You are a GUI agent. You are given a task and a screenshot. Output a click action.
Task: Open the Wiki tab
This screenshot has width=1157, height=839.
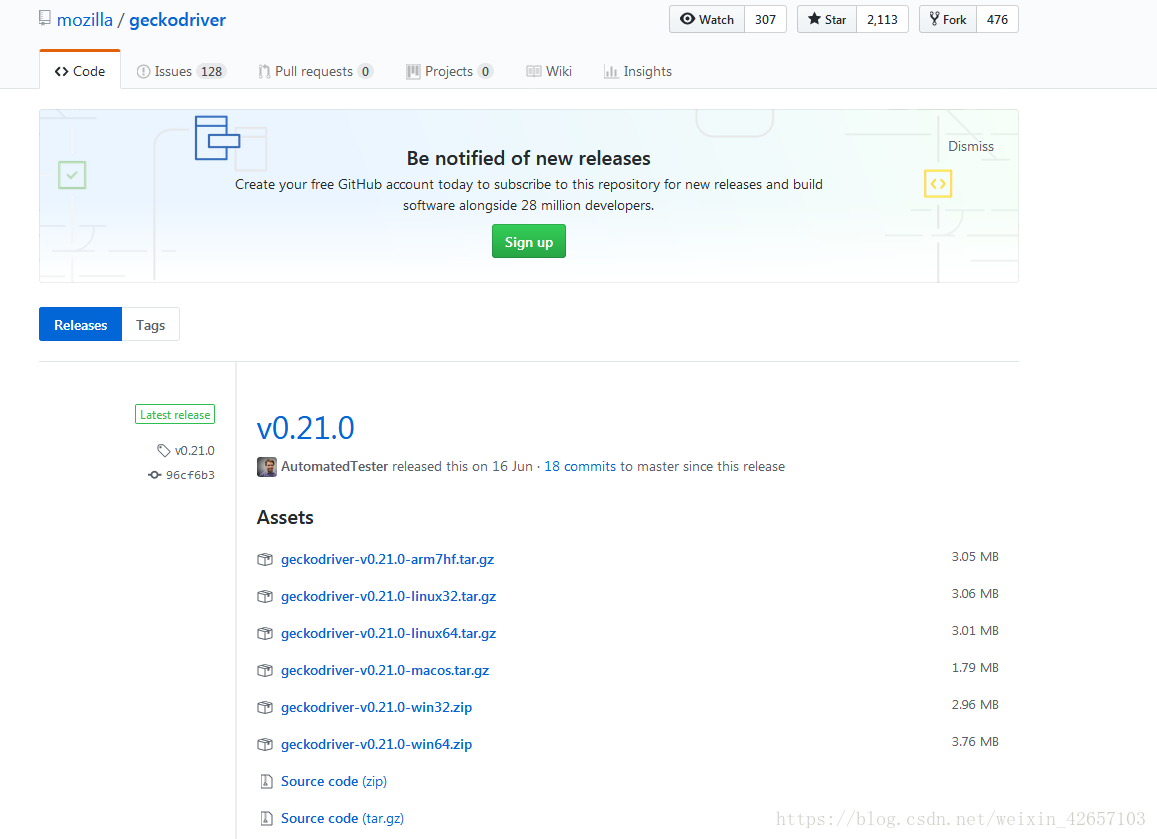point(549,71)
